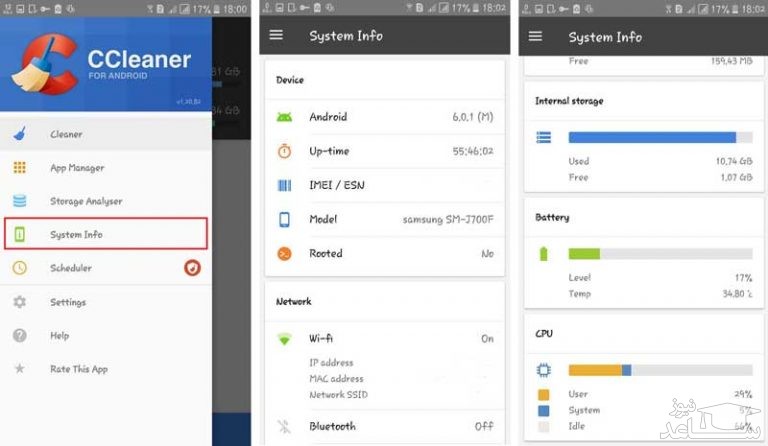Click the Scheduler clock icon
768x446 pixels.
tap(19, 268)
